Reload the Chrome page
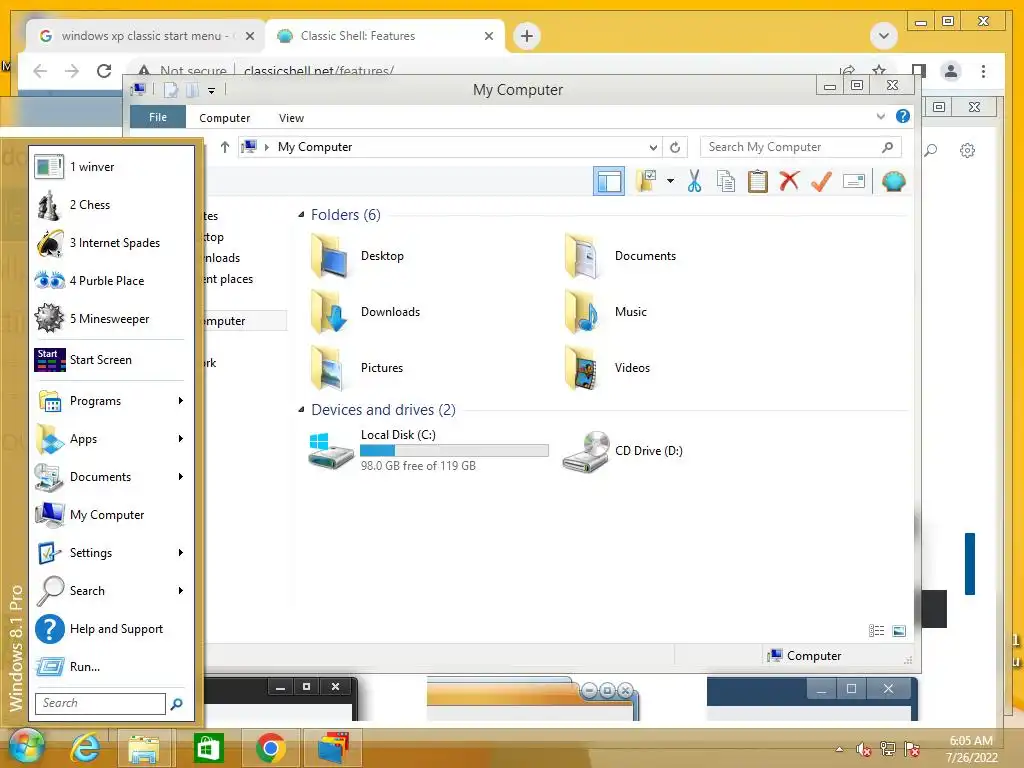This screenshot has width=1024, height=768. 104,71
